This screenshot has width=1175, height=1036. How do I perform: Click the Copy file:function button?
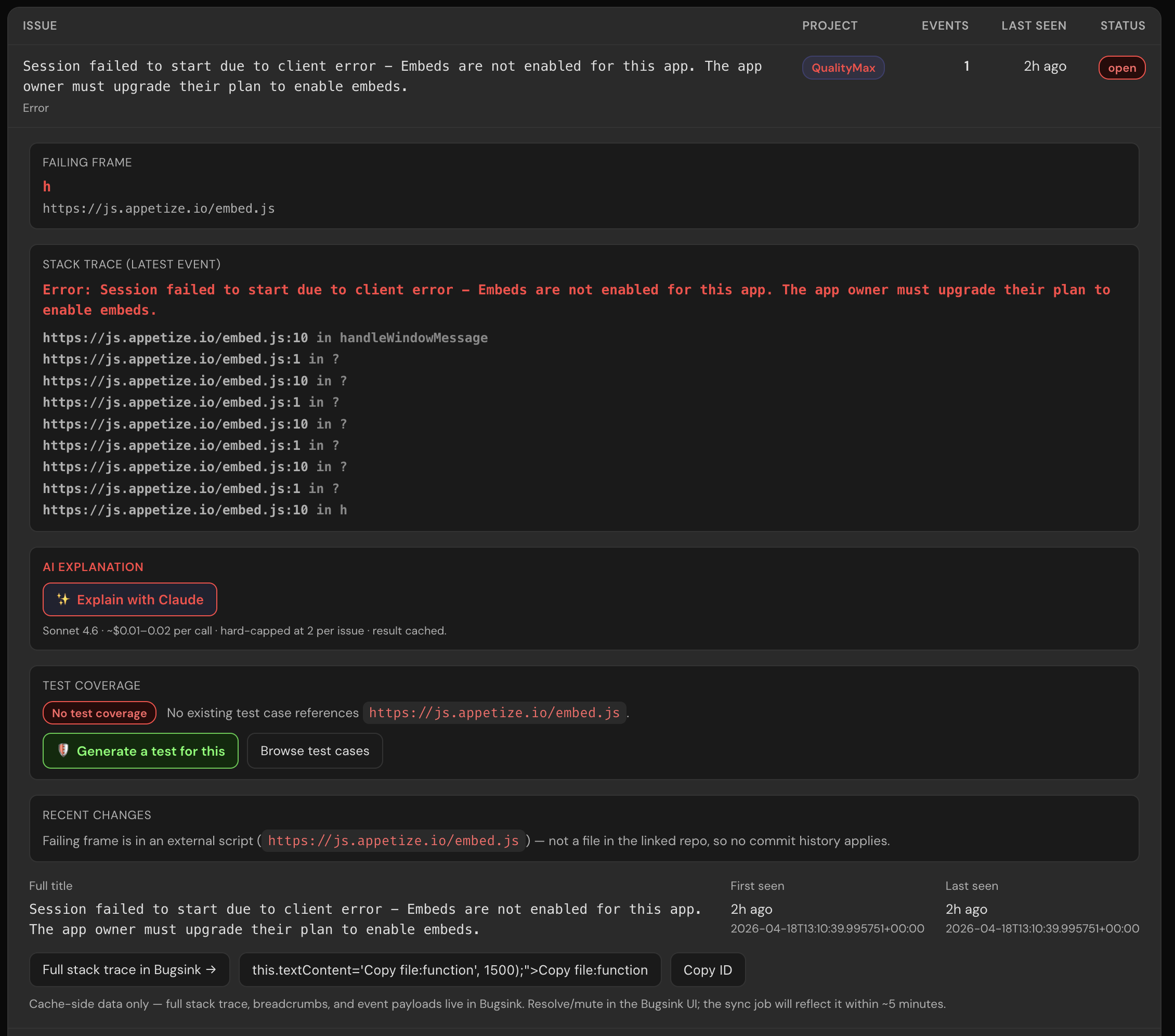coord(450,970)
